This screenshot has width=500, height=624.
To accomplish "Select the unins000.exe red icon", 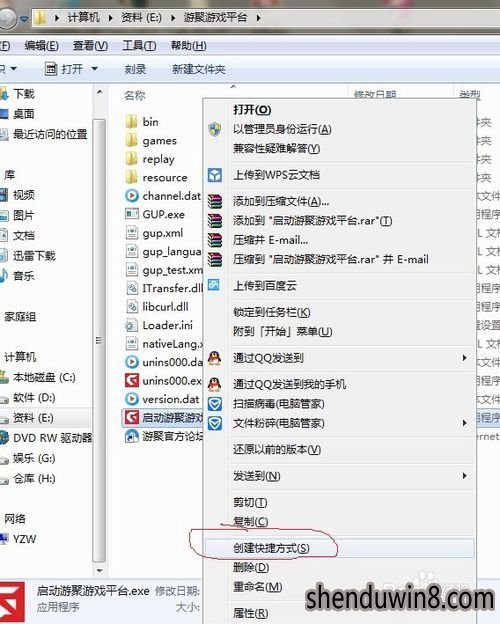I will (x=131, y=380).
